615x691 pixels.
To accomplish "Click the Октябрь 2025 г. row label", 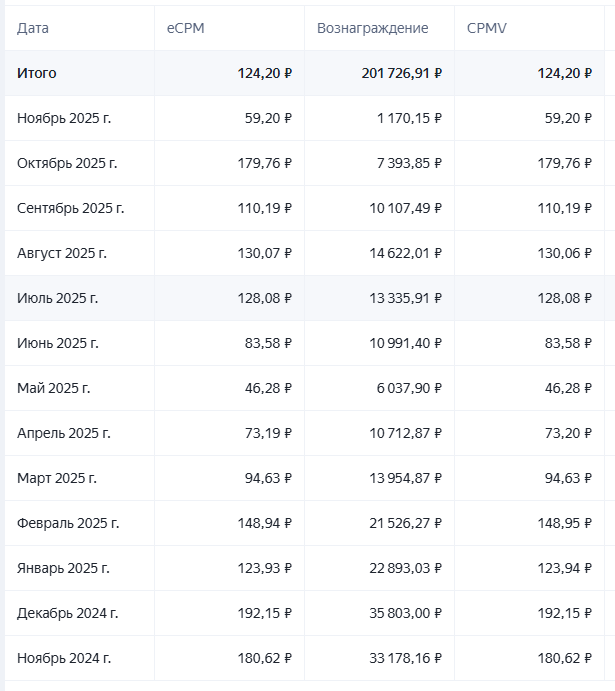I will pyautogui.click(x=67, y=163).
